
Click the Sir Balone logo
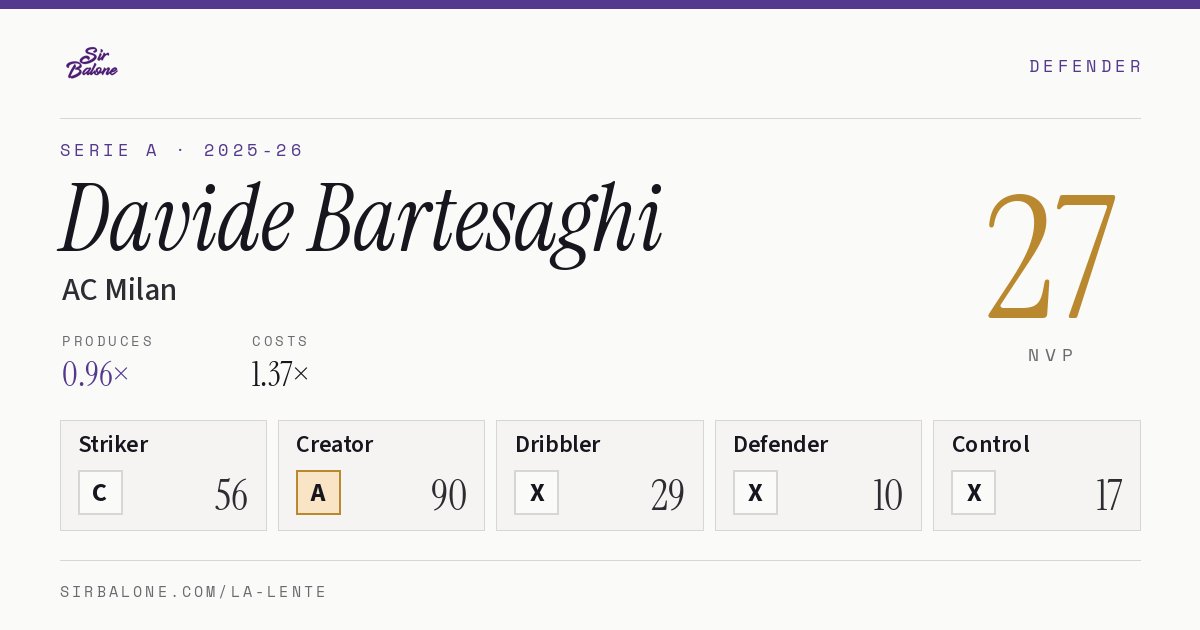coord(92,63)
